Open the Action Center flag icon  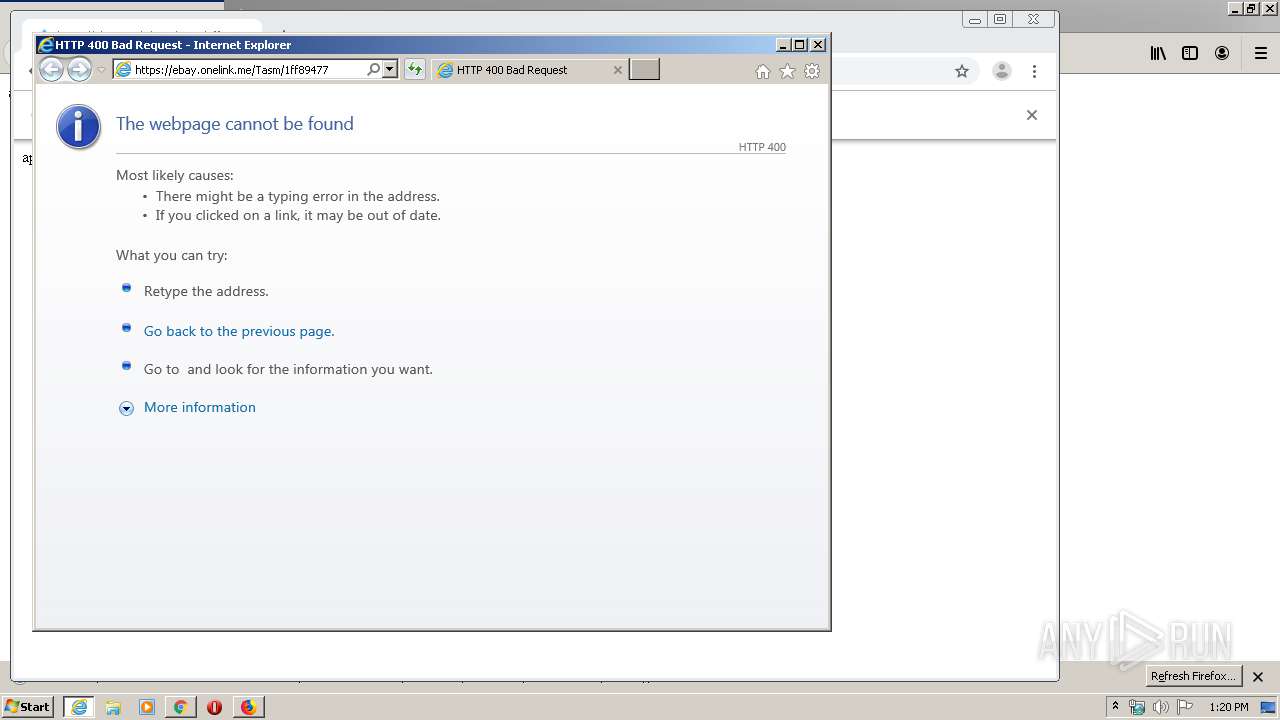pos(1185,707)
